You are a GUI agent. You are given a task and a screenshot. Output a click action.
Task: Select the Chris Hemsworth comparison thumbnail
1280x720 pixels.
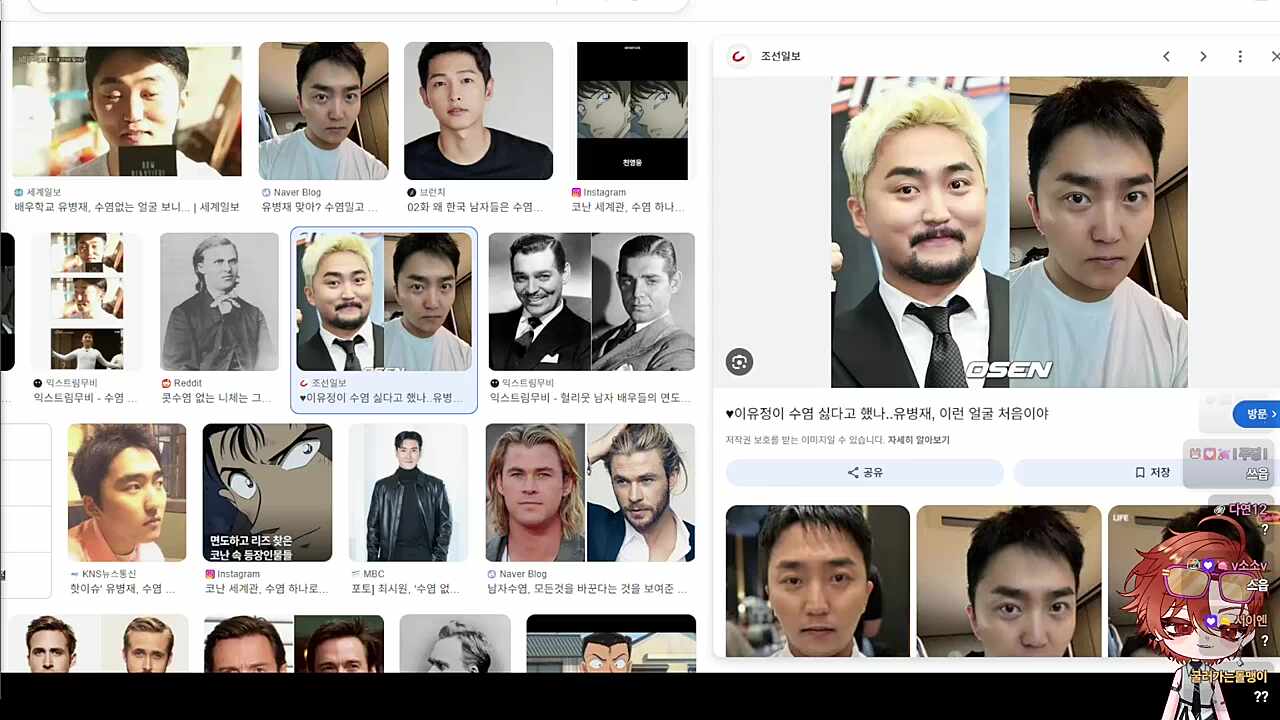[x=590, y=492]
